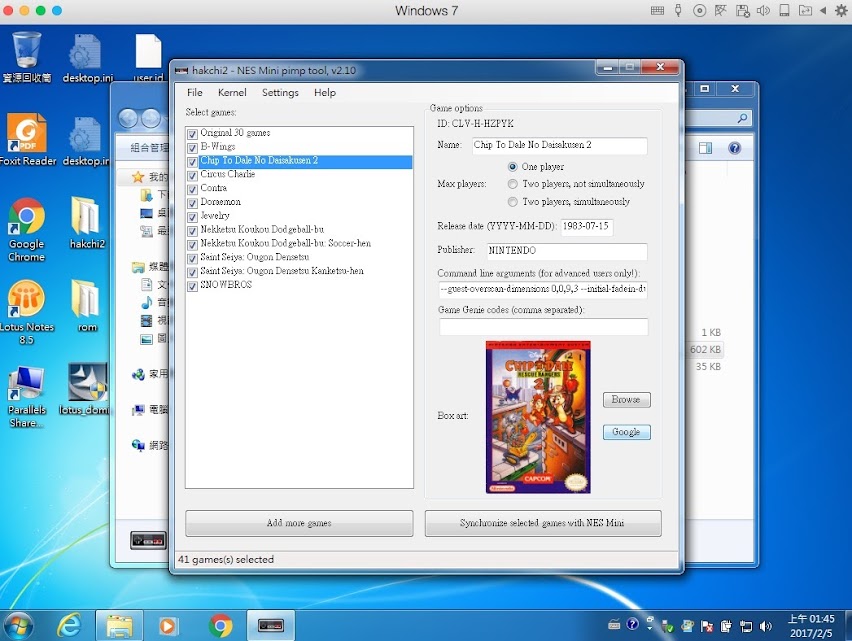
Task: Click the taskbar clock showing 01:45
Action: [x=811, y=626]
